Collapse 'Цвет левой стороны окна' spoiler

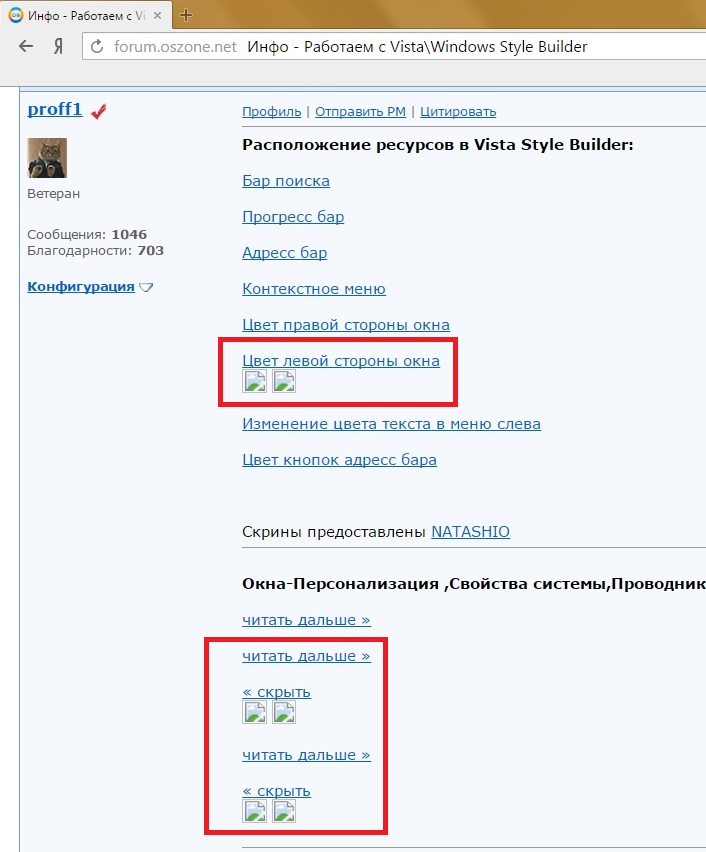(x=341, y=360)
